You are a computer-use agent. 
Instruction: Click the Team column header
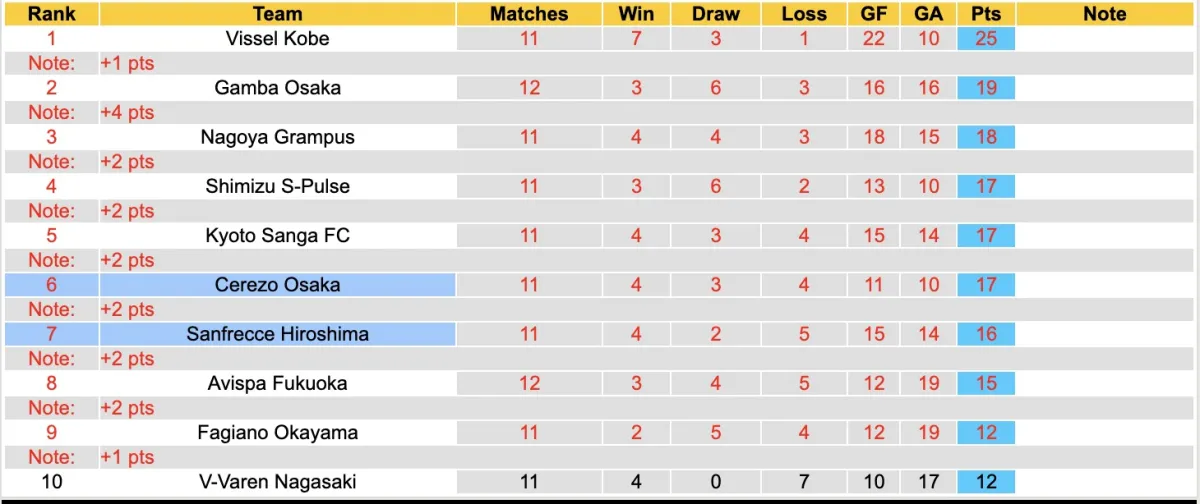277,14
